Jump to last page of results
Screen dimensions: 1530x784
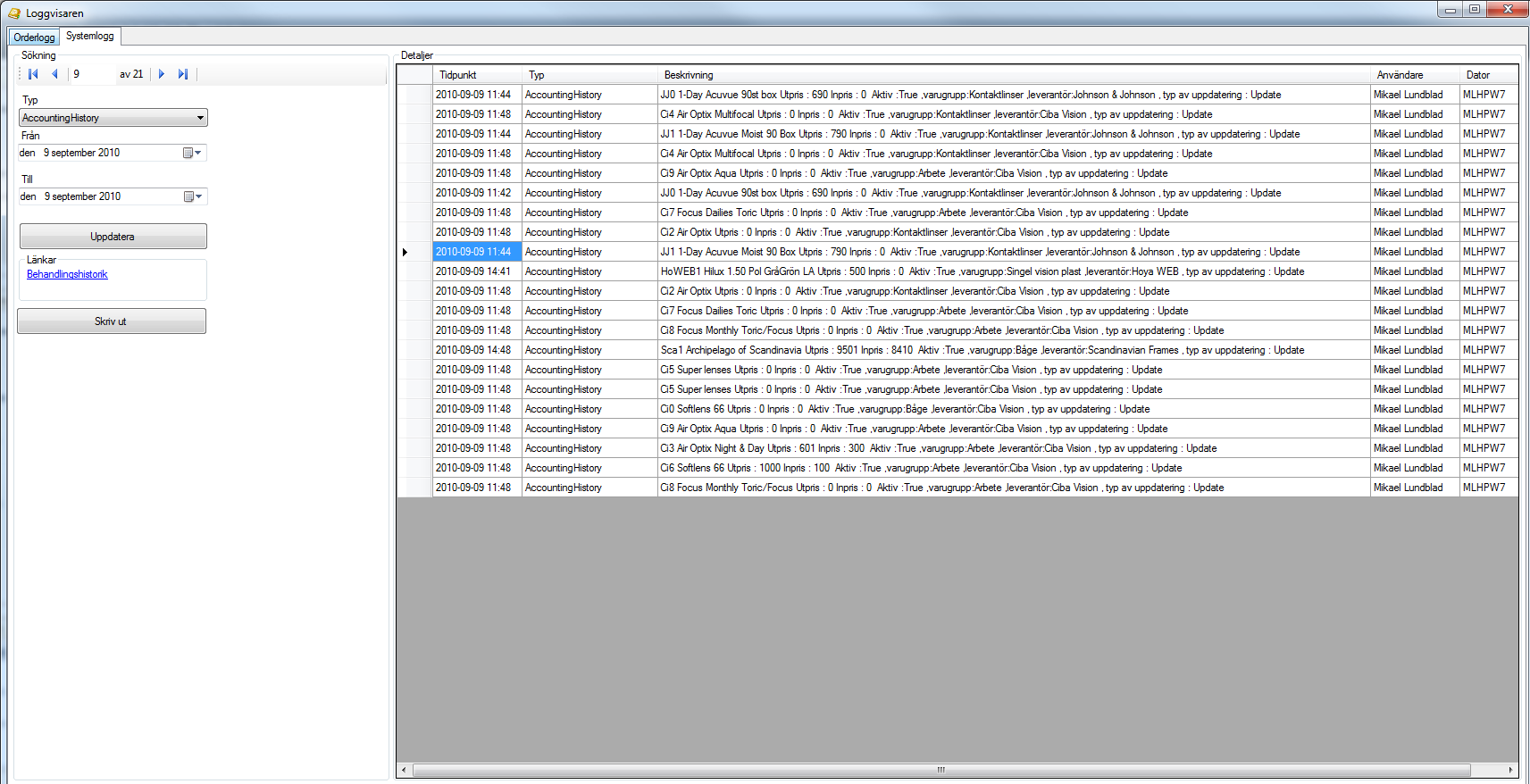click(x=183, y=74)
